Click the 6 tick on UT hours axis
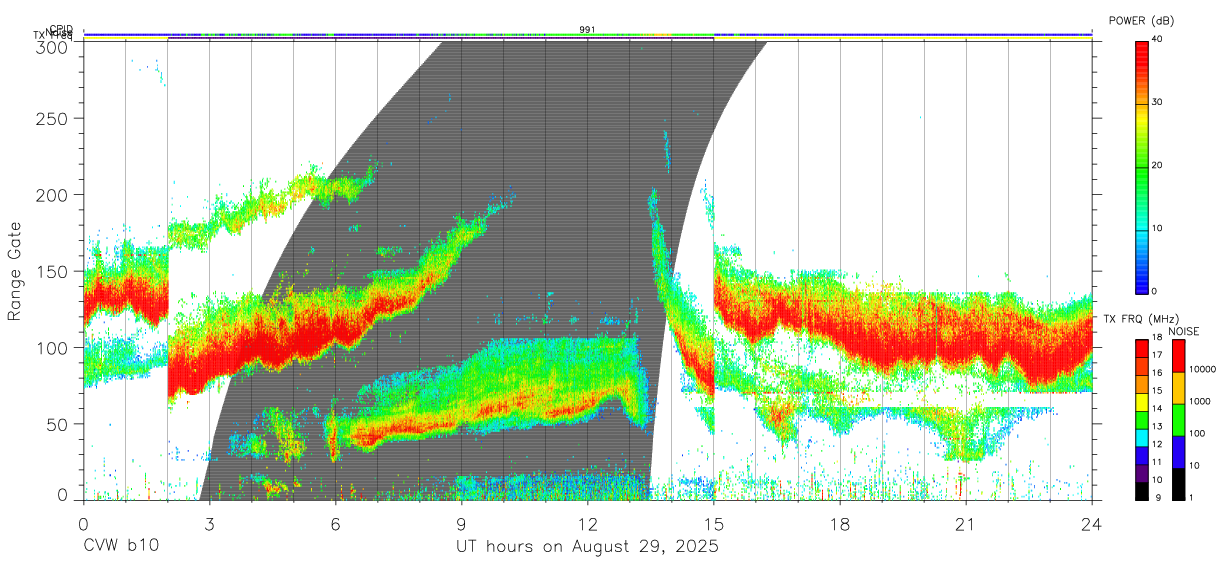Viewport: 1228px width, 567px height. point(335,523)
